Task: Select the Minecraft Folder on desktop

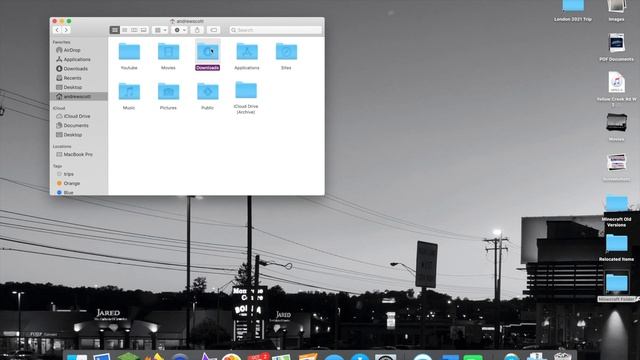Action: 616,288
